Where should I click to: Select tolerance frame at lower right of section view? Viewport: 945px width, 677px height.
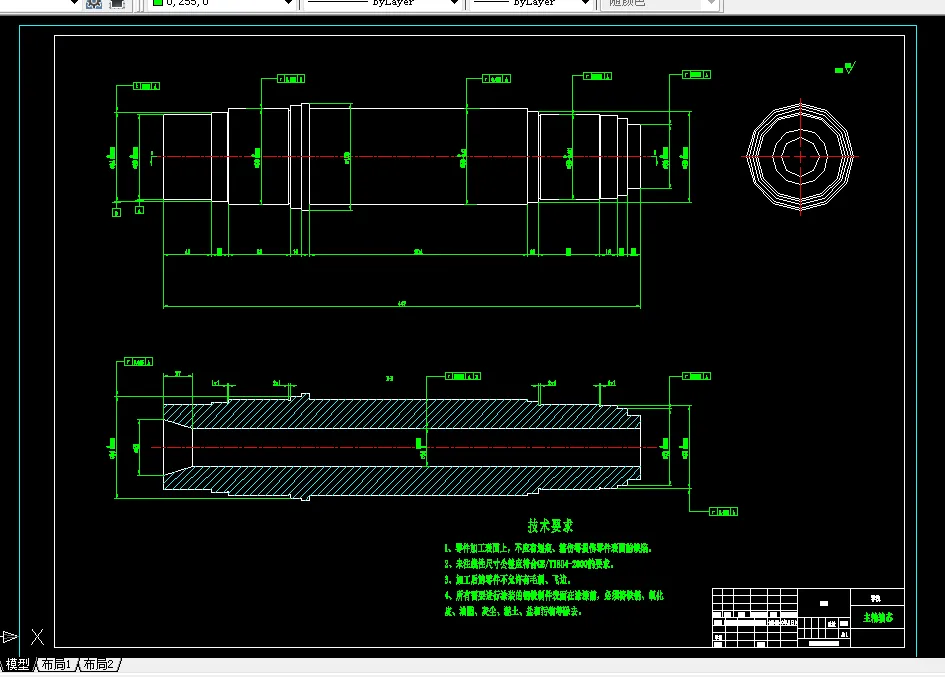pos(723,512)
